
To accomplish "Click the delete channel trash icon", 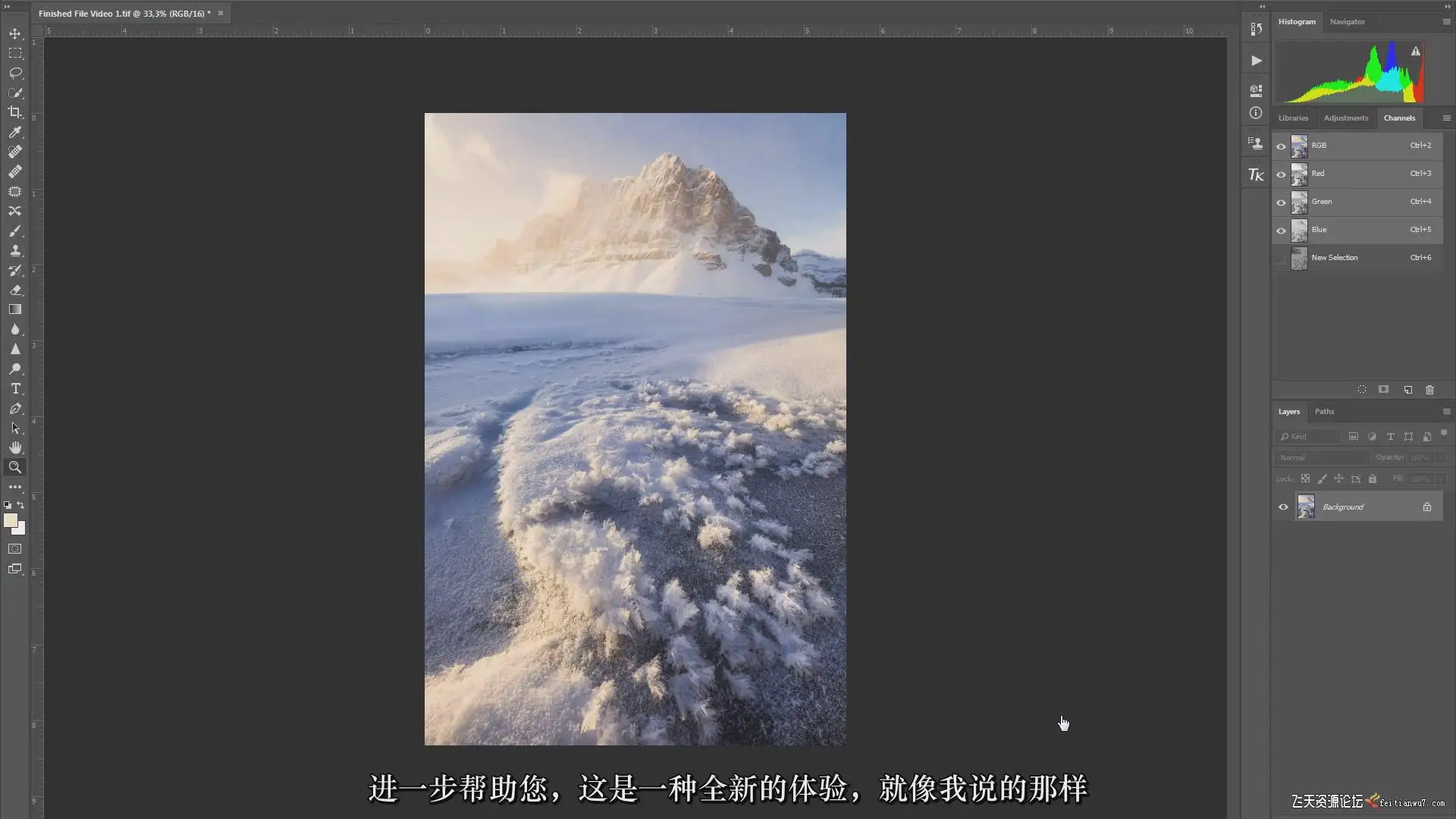I will pos(1429,390).
